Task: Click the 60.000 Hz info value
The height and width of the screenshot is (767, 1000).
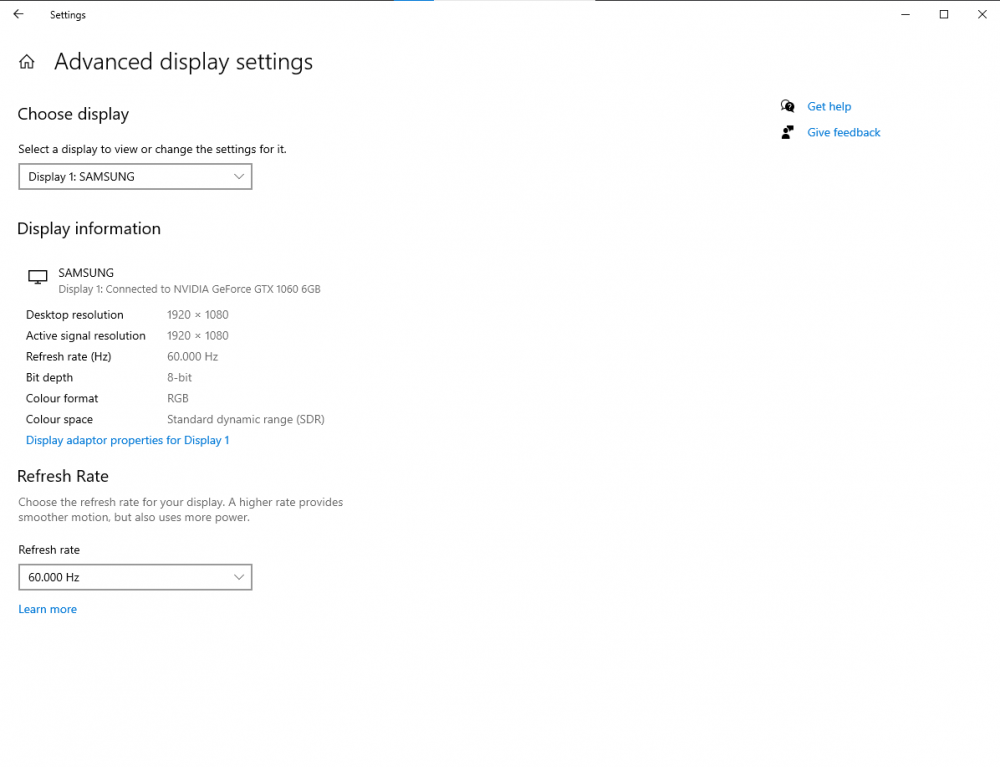Action: [193, 356]
